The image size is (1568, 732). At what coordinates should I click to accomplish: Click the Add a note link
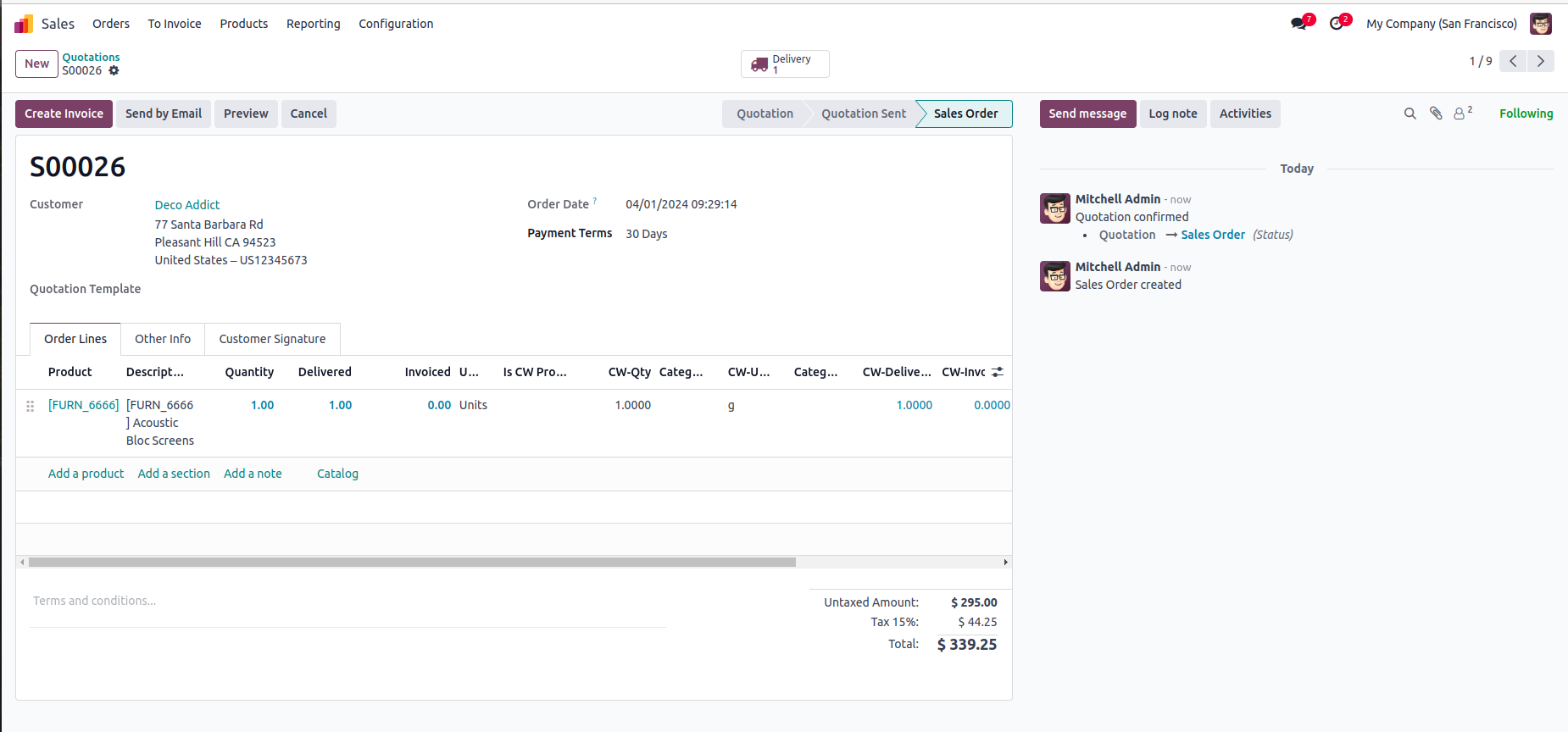click(x=253, y=474)
